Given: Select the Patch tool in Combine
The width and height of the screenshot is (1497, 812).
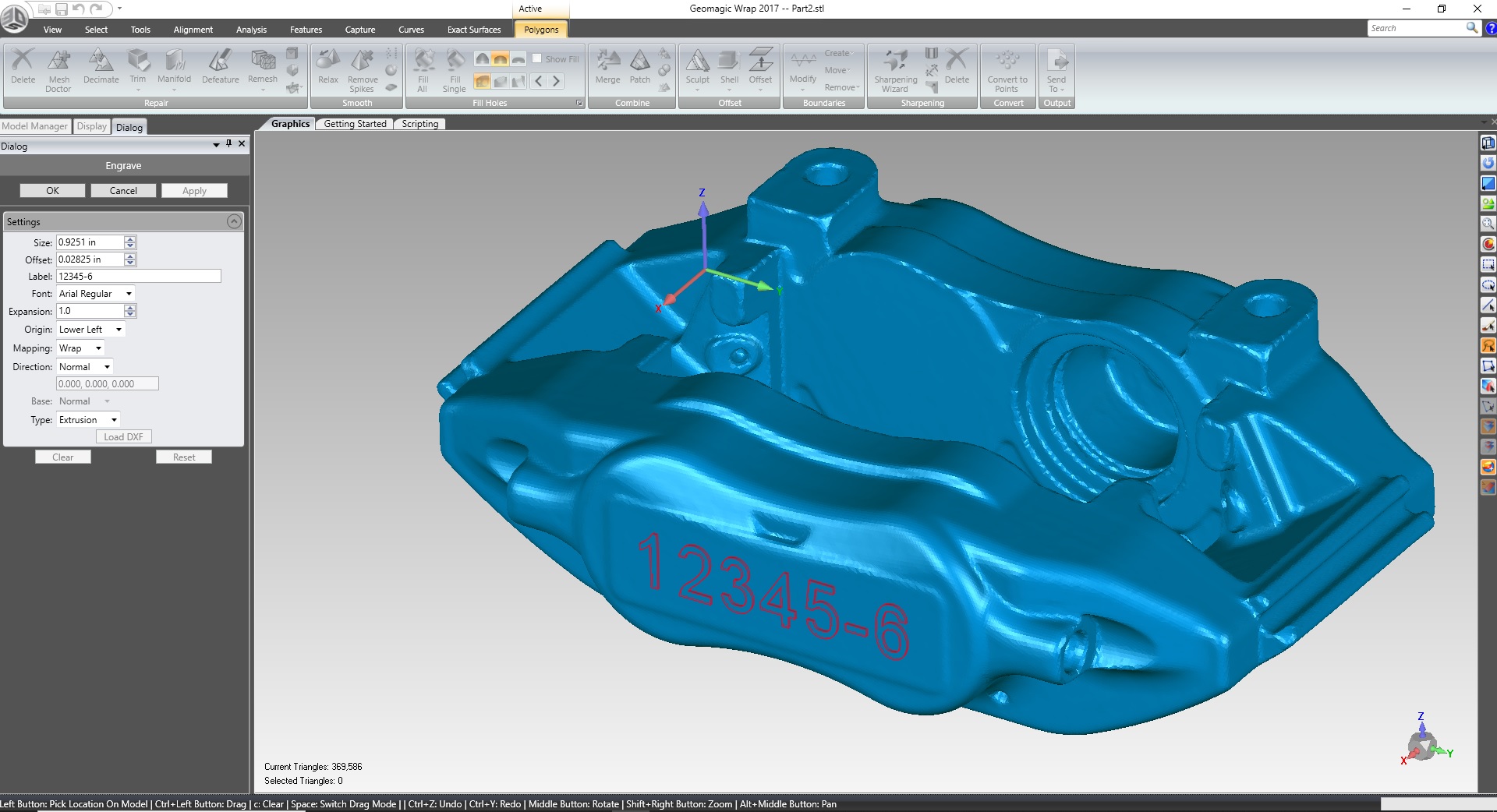Looking at the screenshot, I should pyautogui.click(x=639, y=62).
